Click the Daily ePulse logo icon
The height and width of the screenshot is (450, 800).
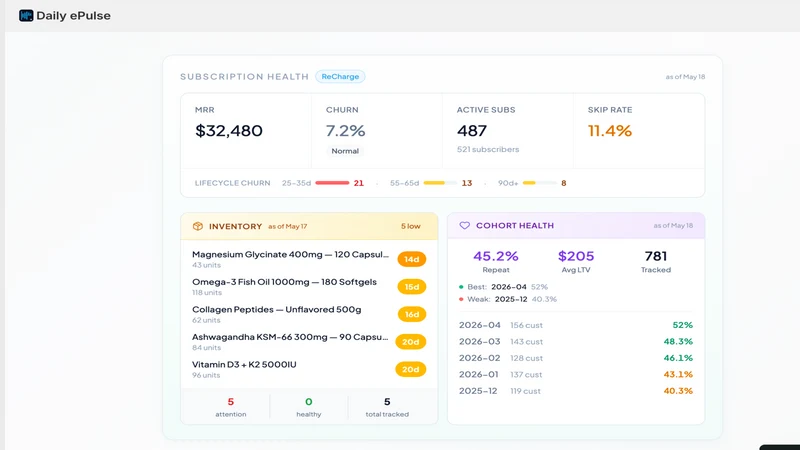[26, 16]
